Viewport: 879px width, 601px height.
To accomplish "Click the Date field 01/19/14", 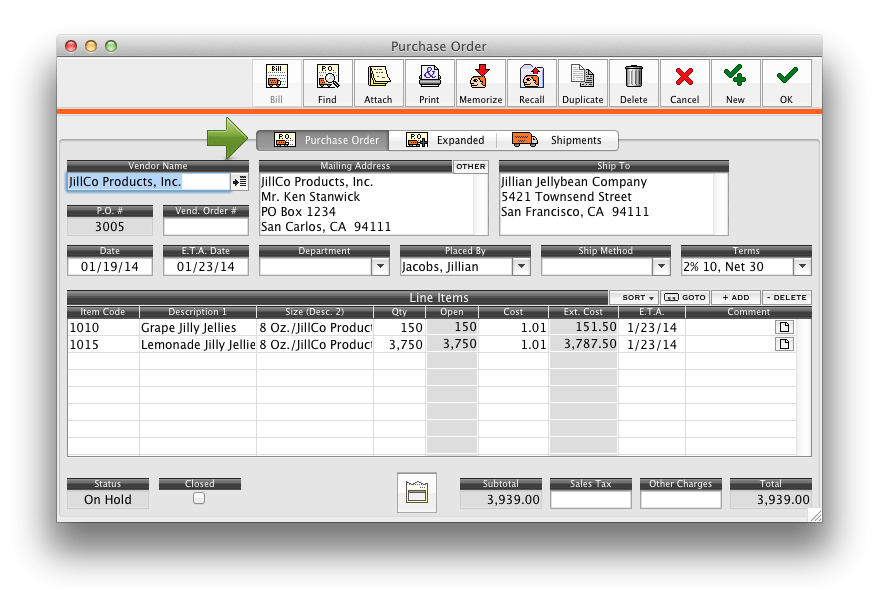I will [x=110, y=267].
